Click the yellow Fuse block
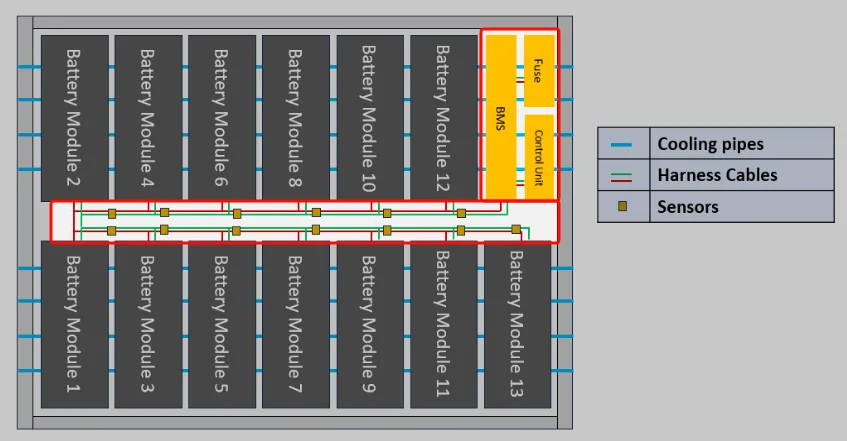Screen dimensions: 847x441 (x=539, y=71)
